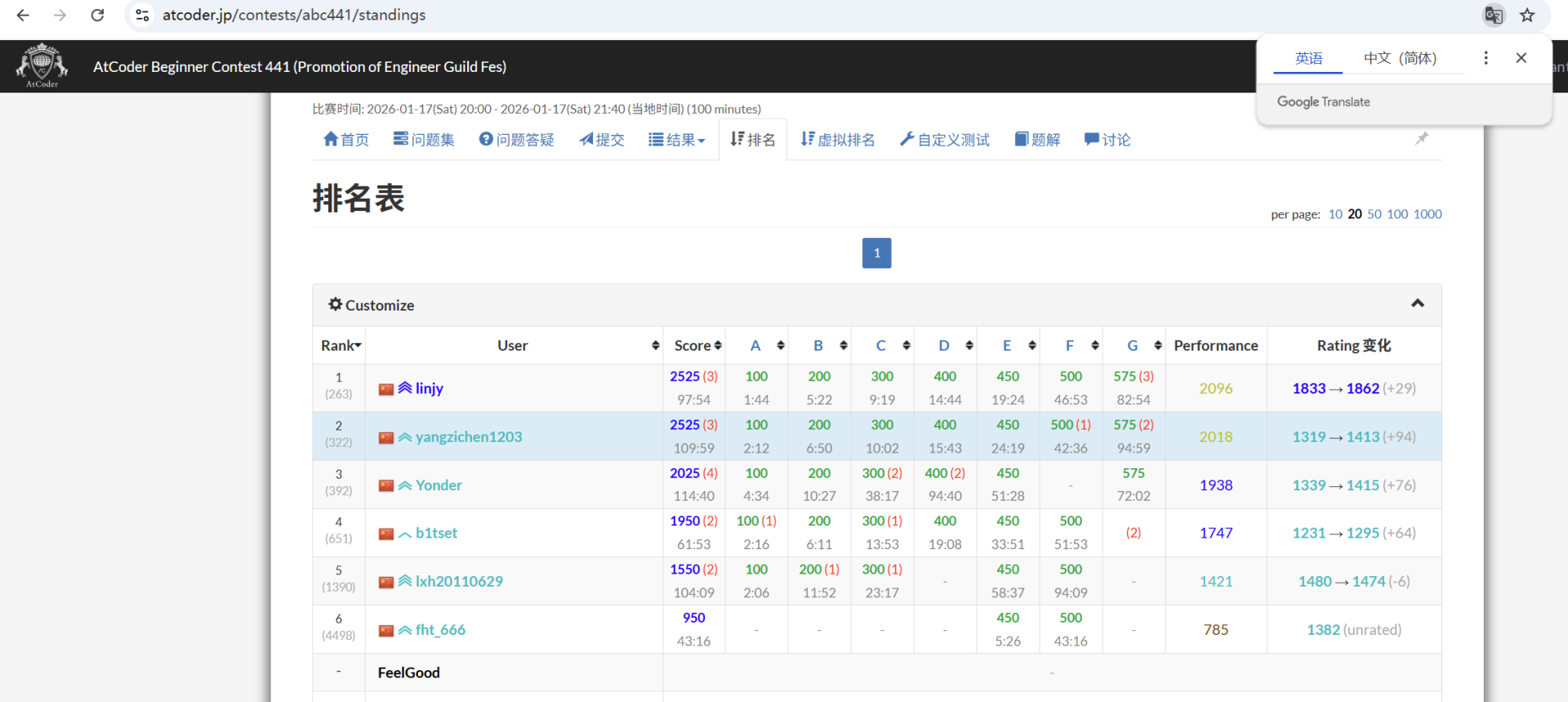The width and height of the screenshot is (1568, 702).
Task: Click the pin icon beside the tabs
Action: [1422, 138]
